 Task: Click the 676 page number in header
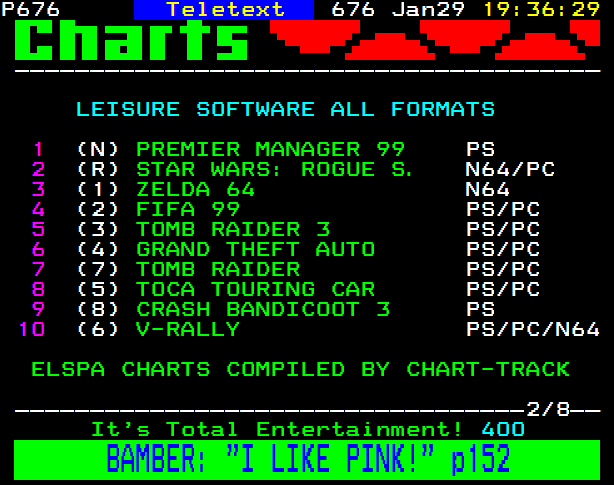(353, 9)
